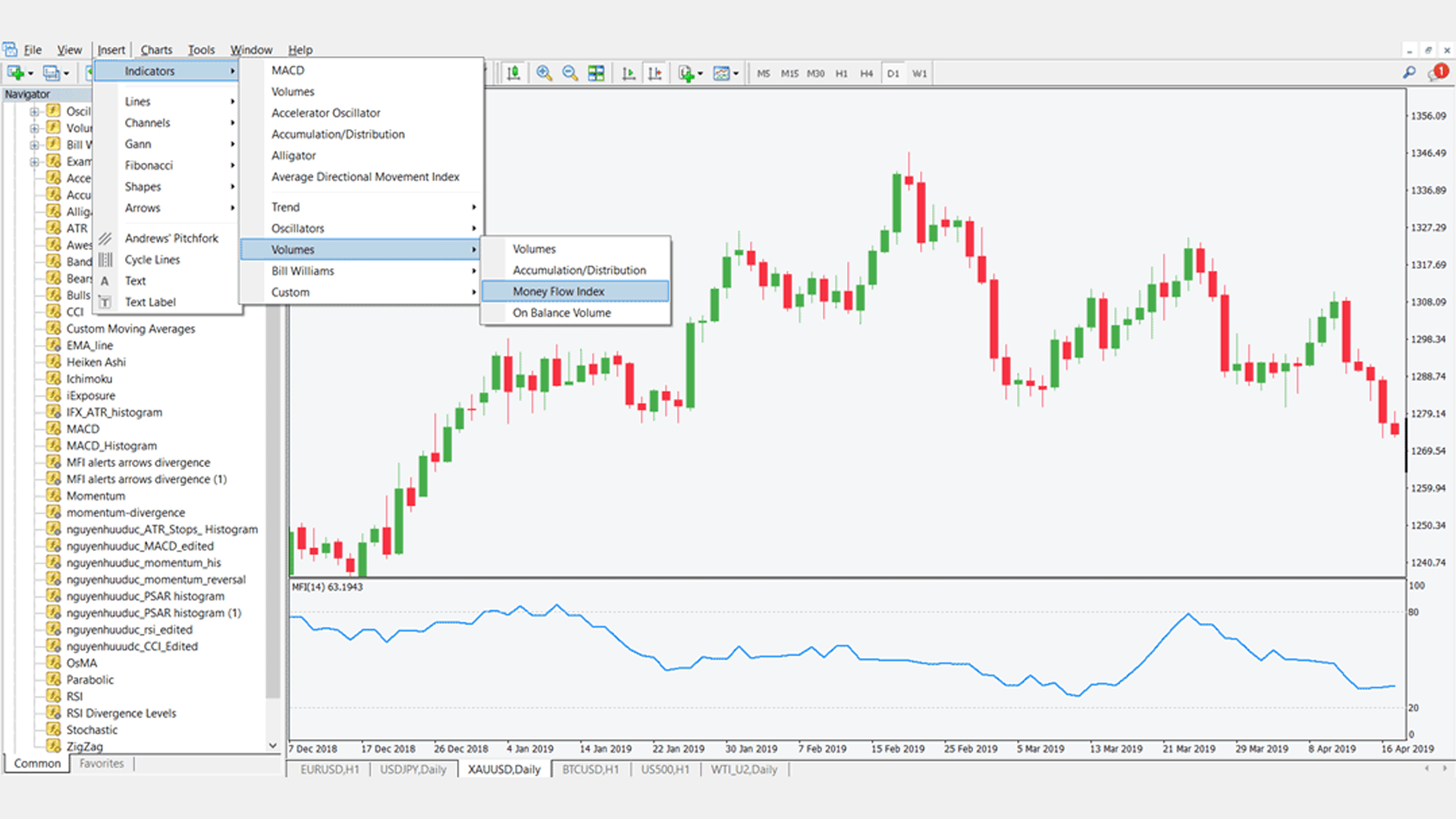Screen dimensions: 1456x819
Task: Click the auto scroll chart icon
Action: pyautogui.click(x=629, y=74)
